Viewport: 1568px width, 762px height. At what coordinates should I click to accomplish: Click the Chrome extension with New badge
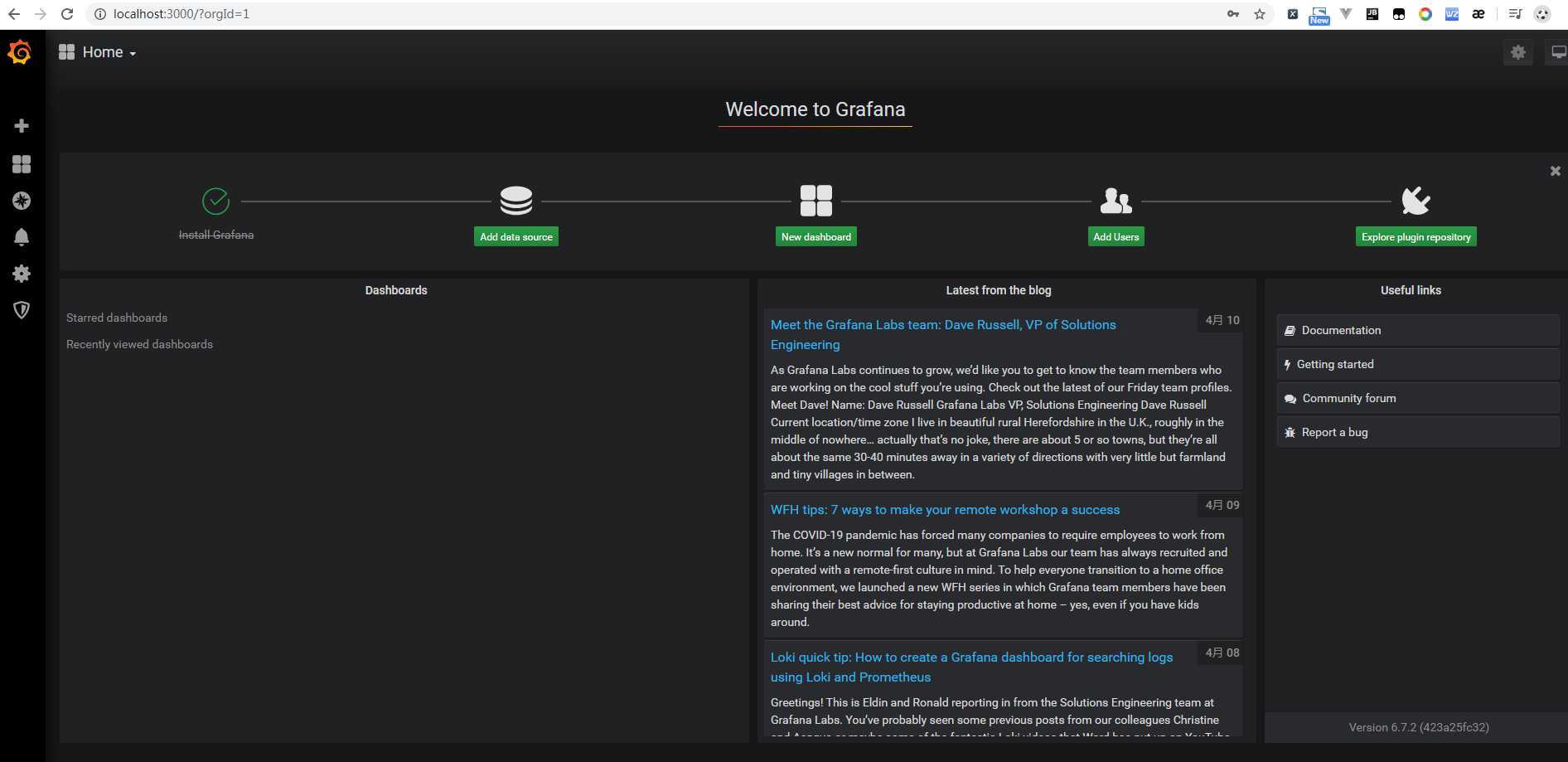(1319, 14)
